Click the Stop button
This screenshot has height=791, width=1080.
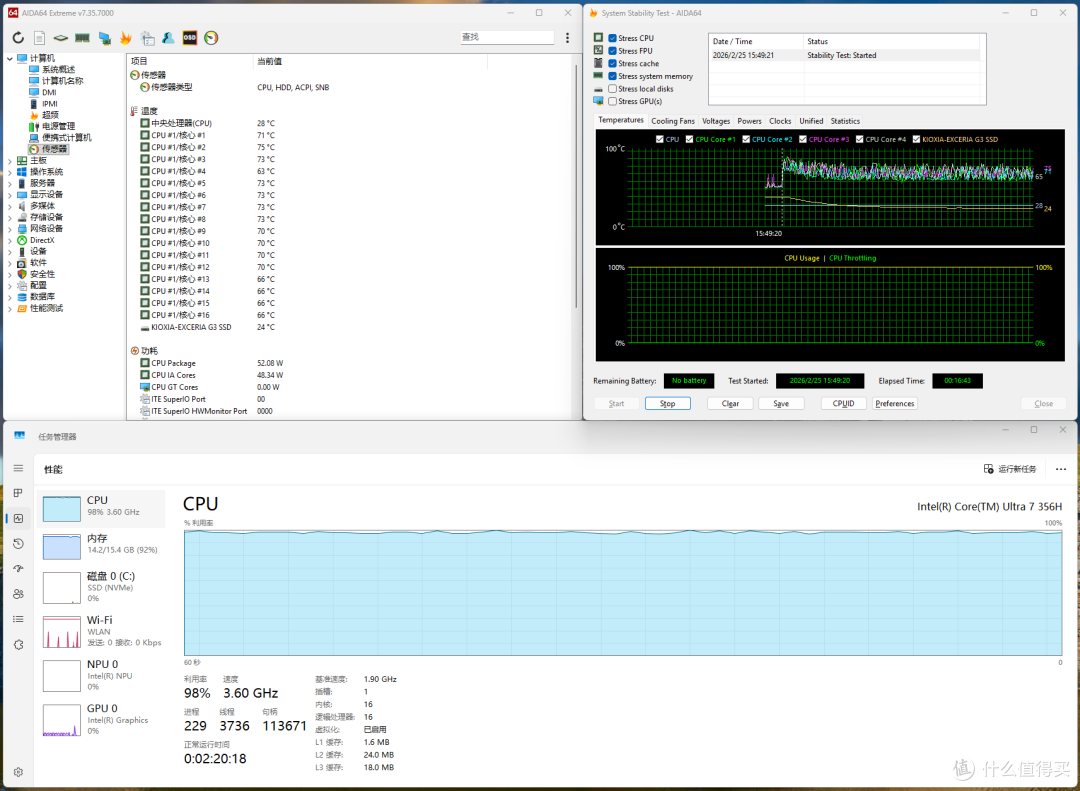[x=667, y=404]
